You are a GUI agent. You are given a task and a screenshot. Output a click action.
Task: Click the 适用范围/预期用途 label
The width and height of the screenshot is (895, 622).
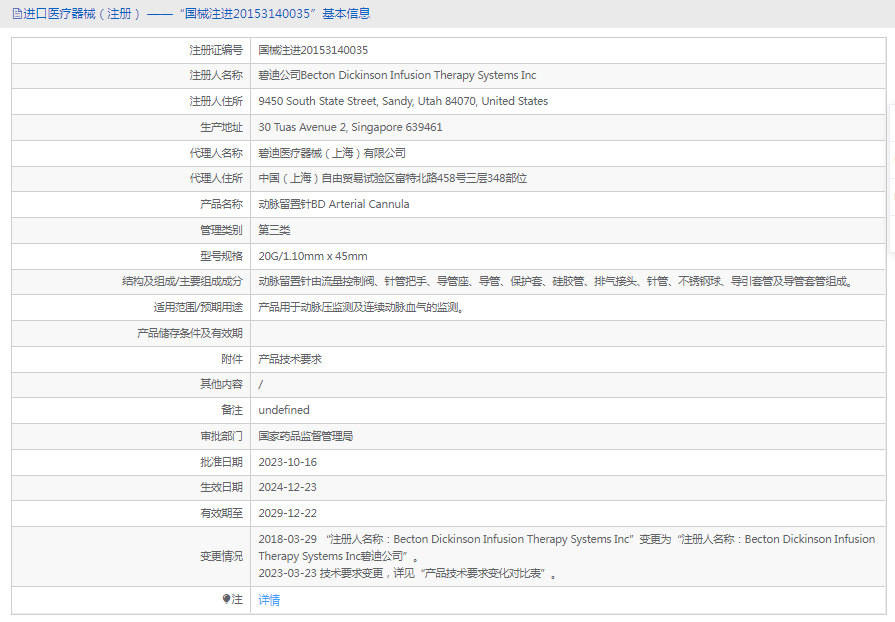[x=198, y=308]
